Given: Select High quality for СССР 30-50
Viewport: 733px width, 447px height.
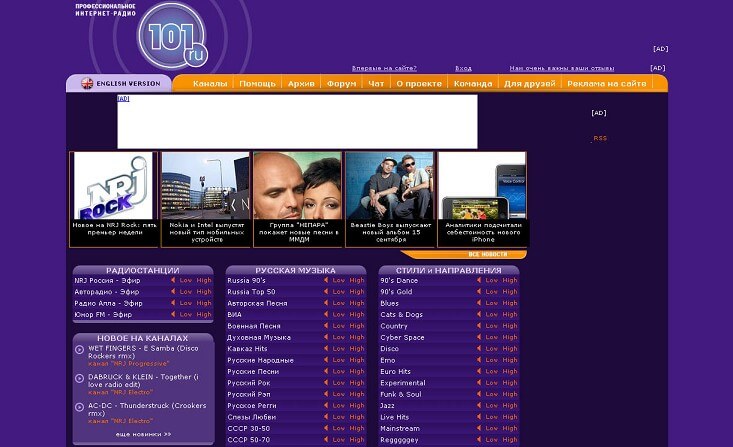Looking at the screenshot, I should (x=357, y=428).
